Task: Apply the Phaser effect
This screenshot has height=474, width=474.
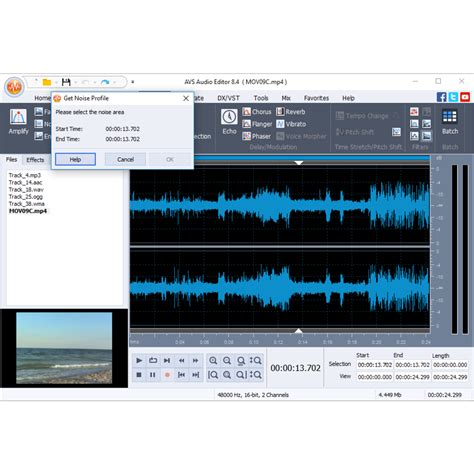Action: (x=256, y=136)
